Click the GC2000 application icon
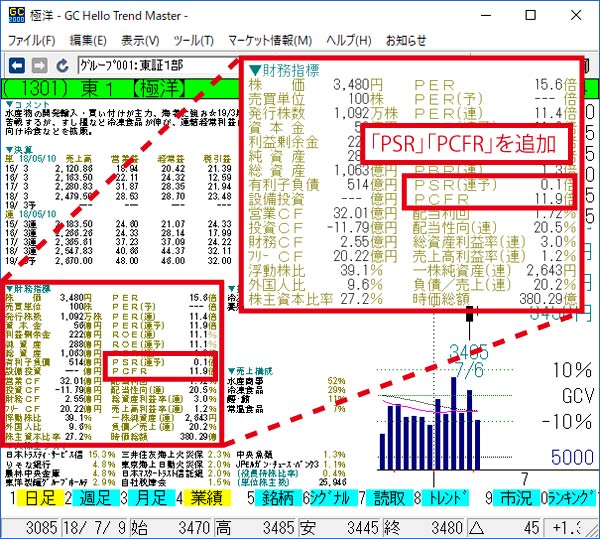This screenshot has width=600, height=539. click(x=16, y=16)
